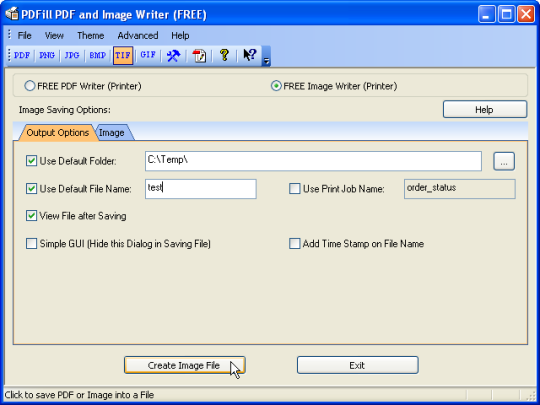Click the C:\Temp\ folder path field
The image size is (540, 405).
pyautogui.click(x=313, y=161)
